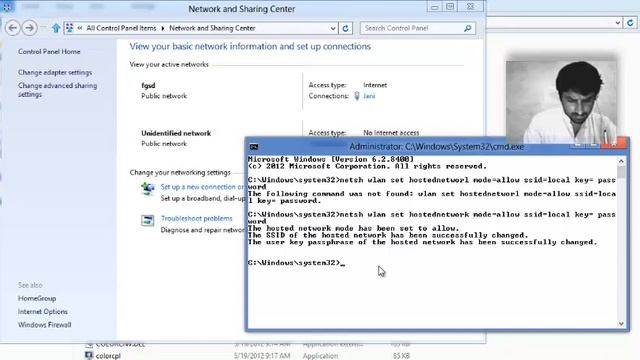The image size is (640, 360).
Task: Close the cmd.exe window
Action: [614, 143]
